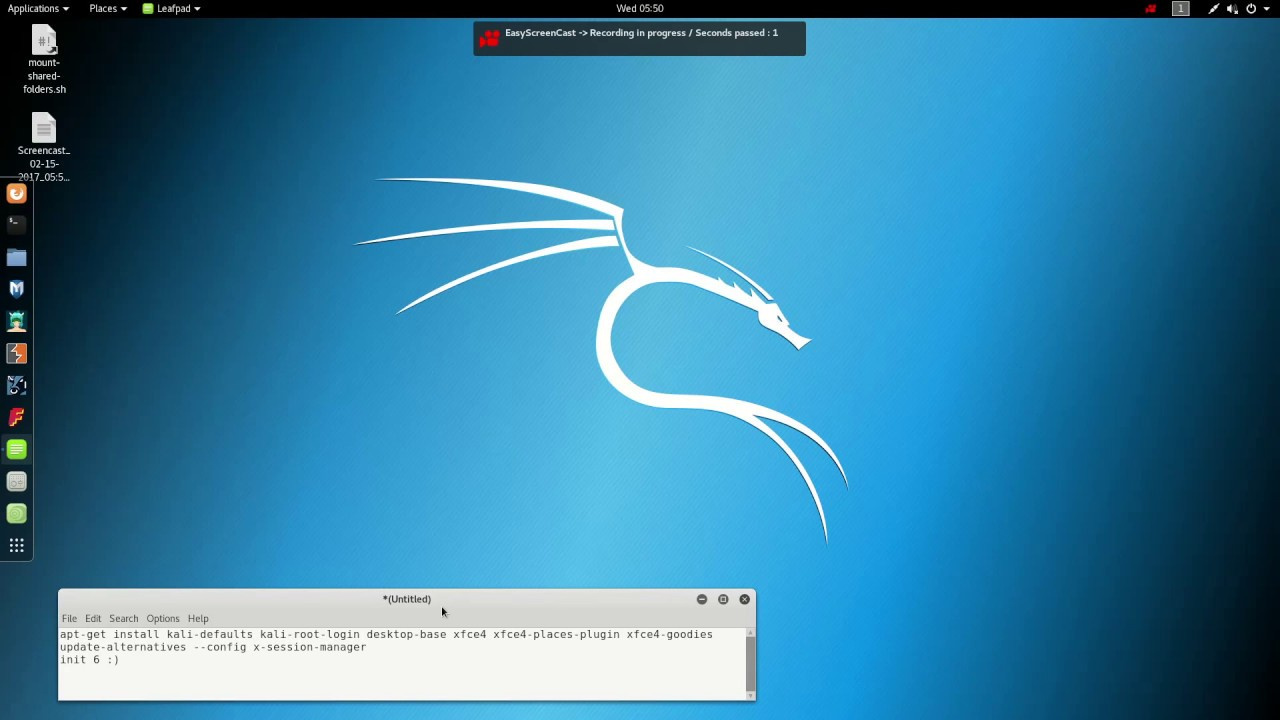
Task: Open the muted volume tray icon
Action: (1232, 8)
